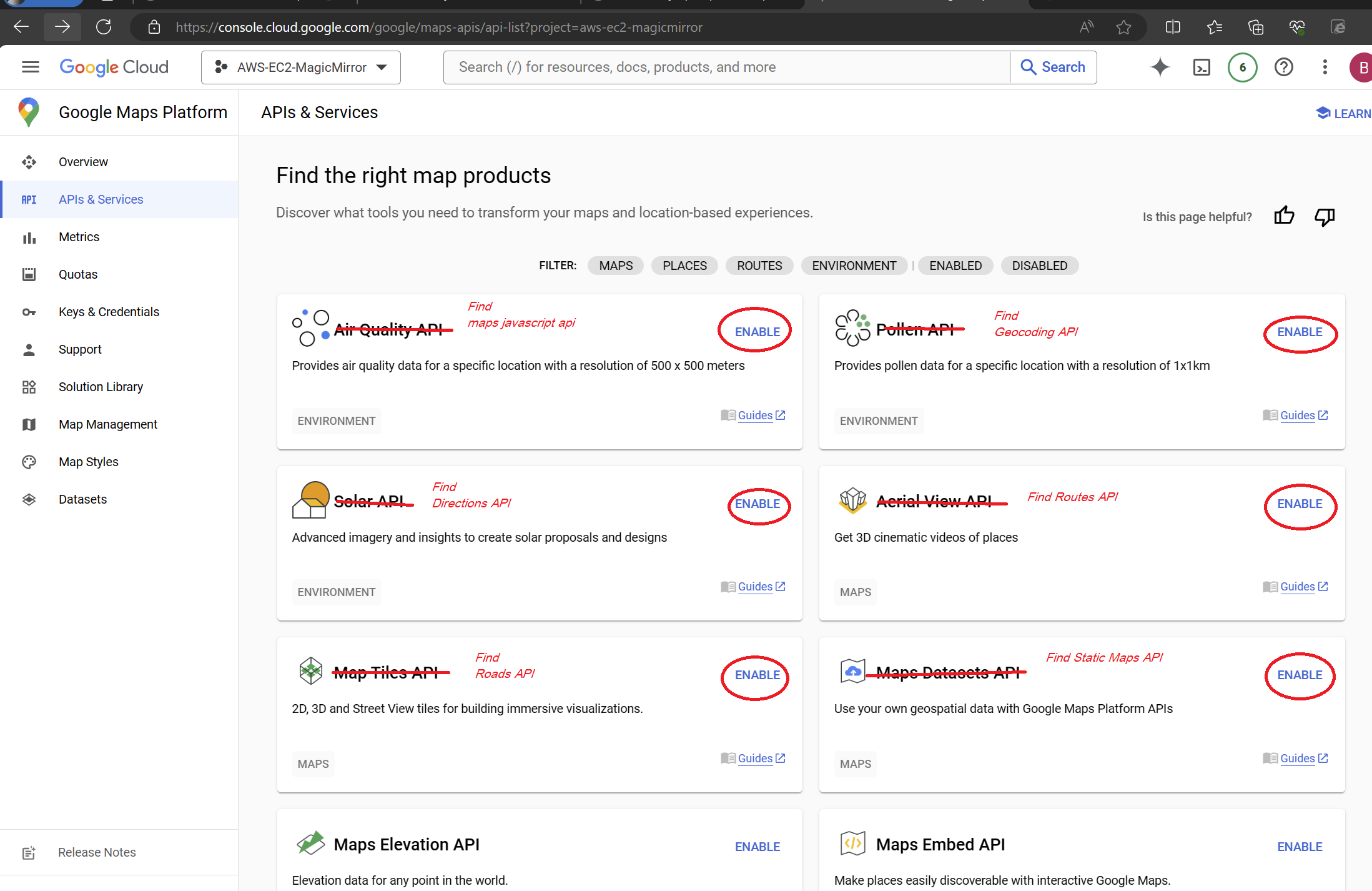Expand the AWS-EC2-MagicMirror project selector
This screenshot has height=891, width=1372.
tap(301, 67)
